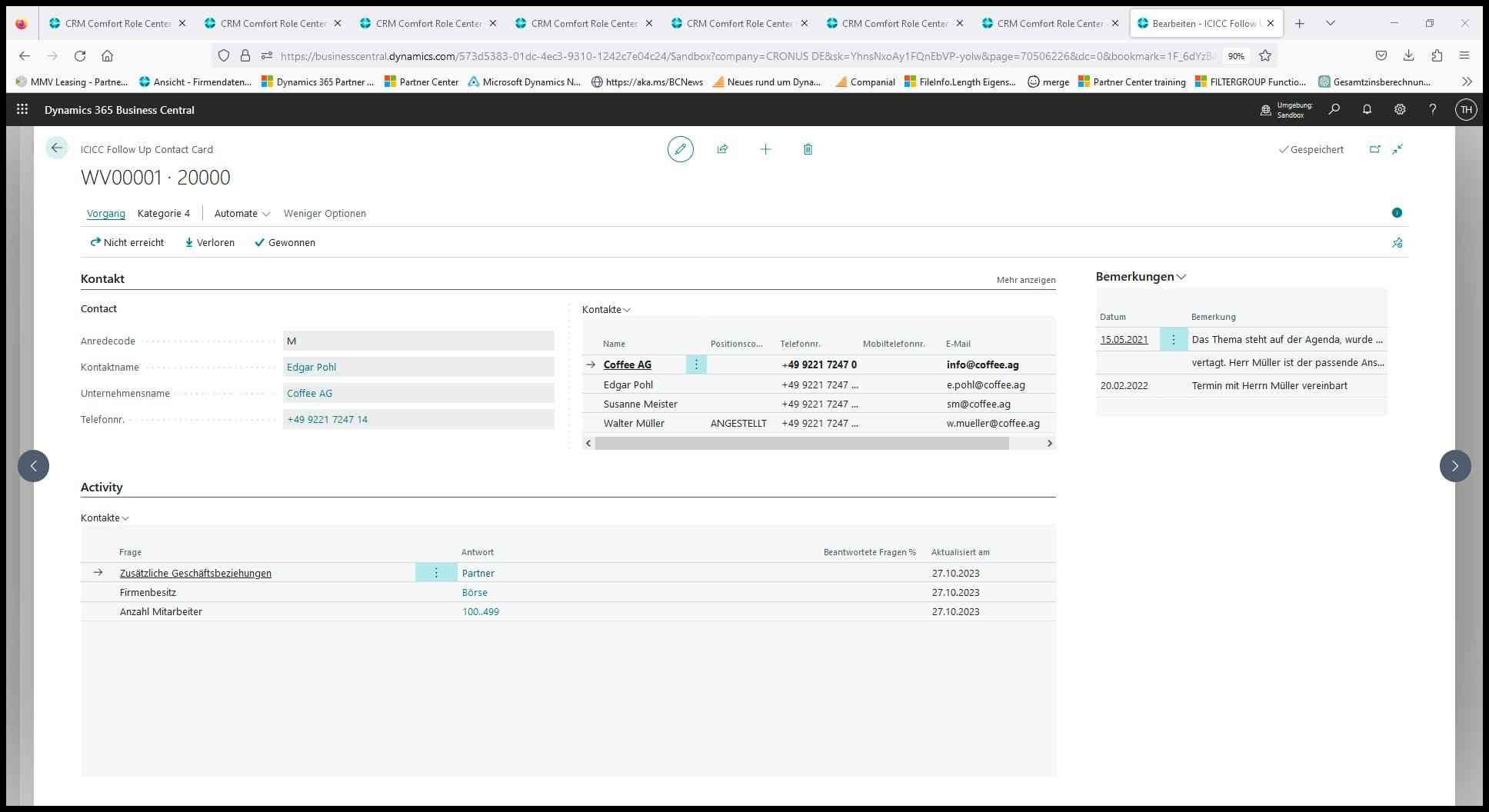Click the share icon in header
The width and height of the screenshot is (1489, 812).
[x=722, y=149]
